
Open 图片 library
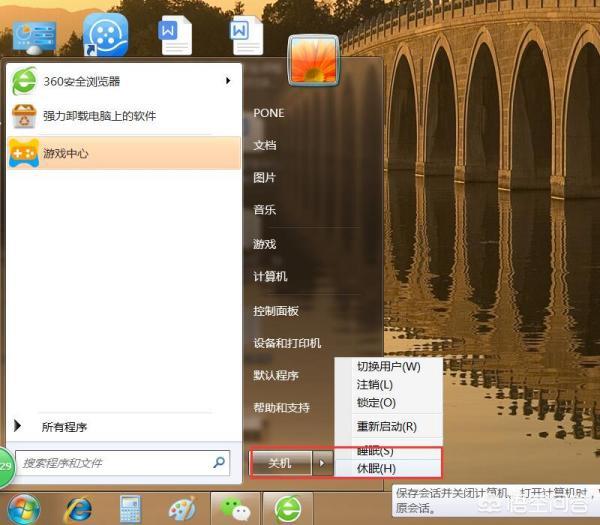coord(264,177)
